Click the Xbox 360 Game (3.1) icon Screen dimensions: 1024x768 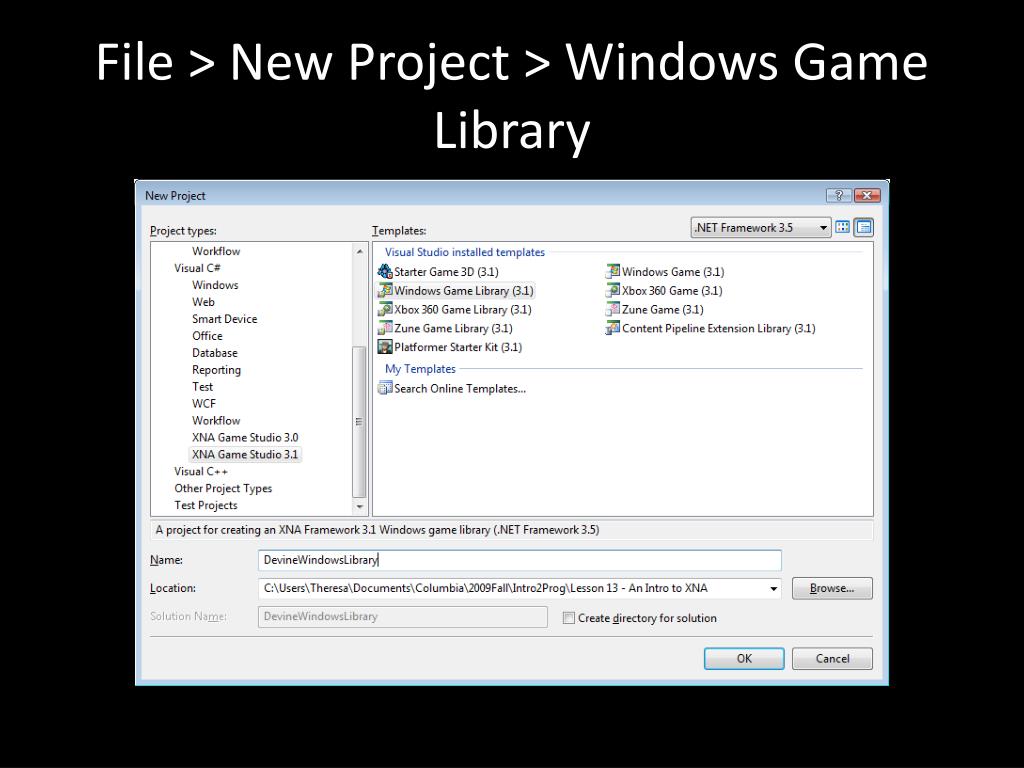coord(613,290)
